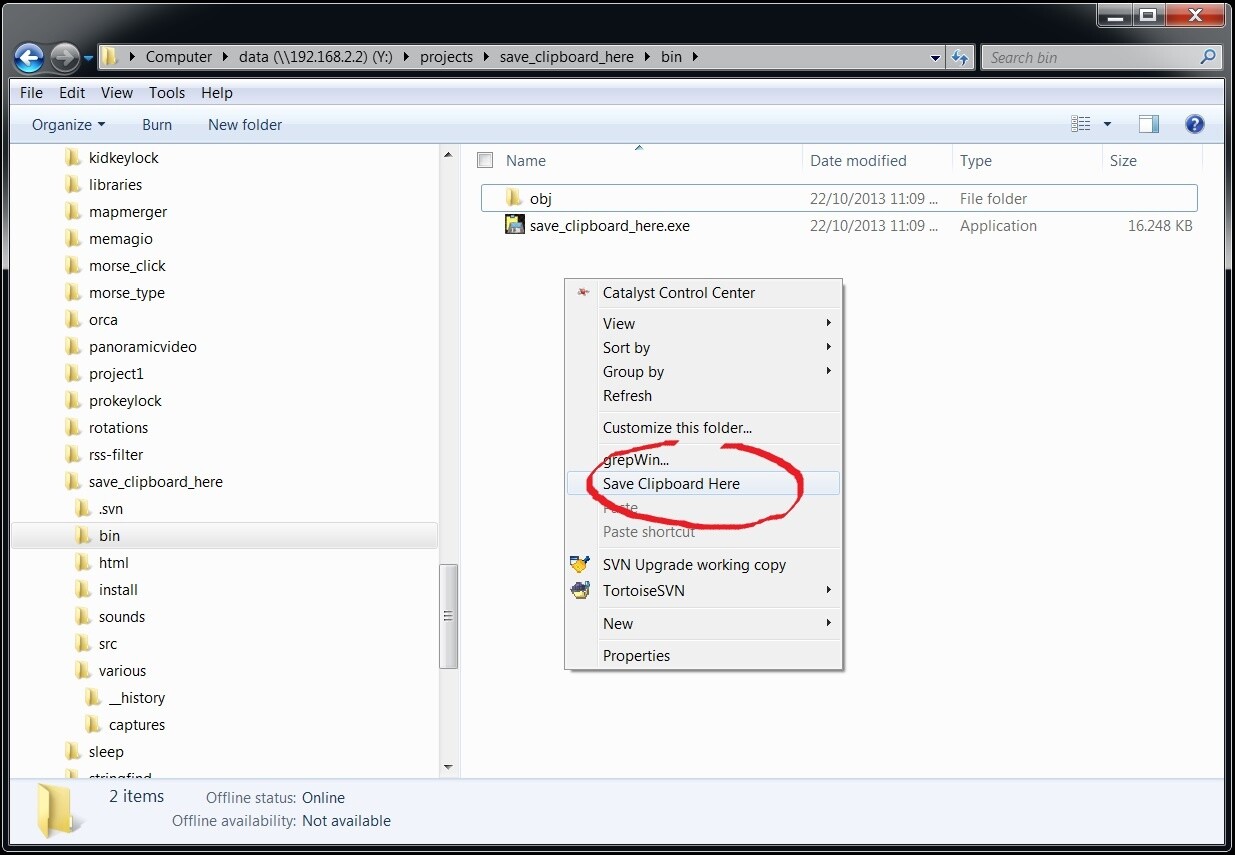The image size is (1235, 855).
Task: Select save_clipboard_here folder in tree
Action: click(155, 481)
